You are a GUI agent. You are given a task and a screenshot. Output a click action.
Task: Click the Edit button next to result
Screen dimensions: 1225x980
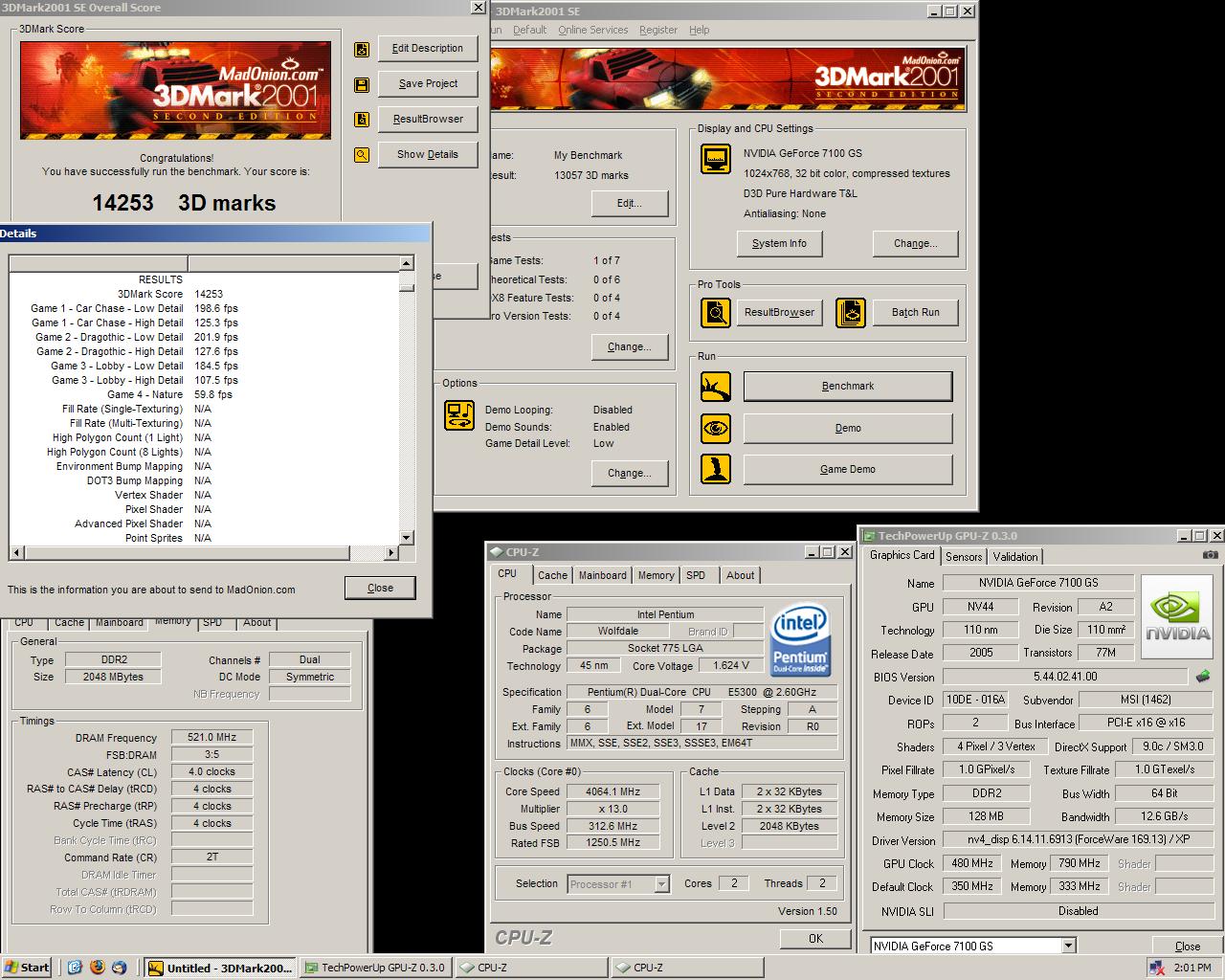629,204
